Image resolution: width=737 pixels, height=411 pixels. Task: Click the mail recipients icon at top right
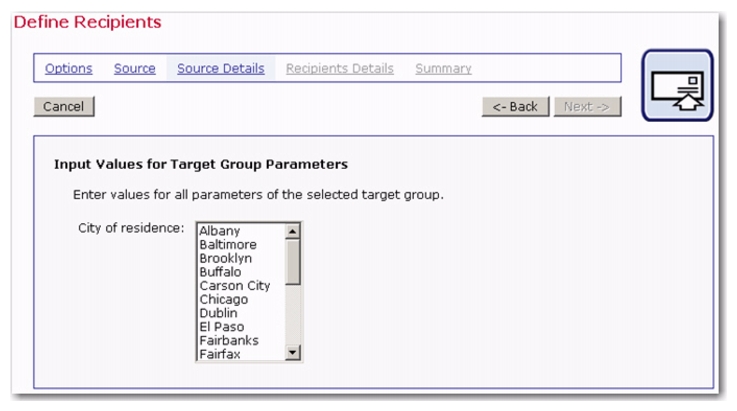click(677, 86)
